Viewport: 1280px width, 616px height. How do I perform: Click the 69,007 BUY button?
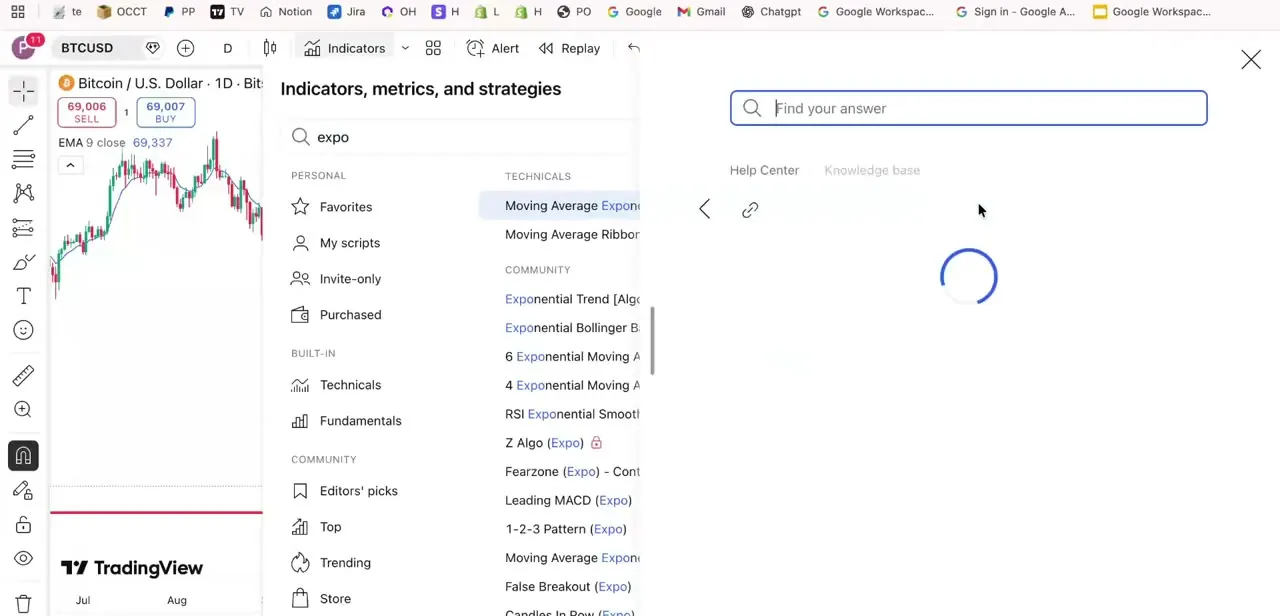point(165,112)
